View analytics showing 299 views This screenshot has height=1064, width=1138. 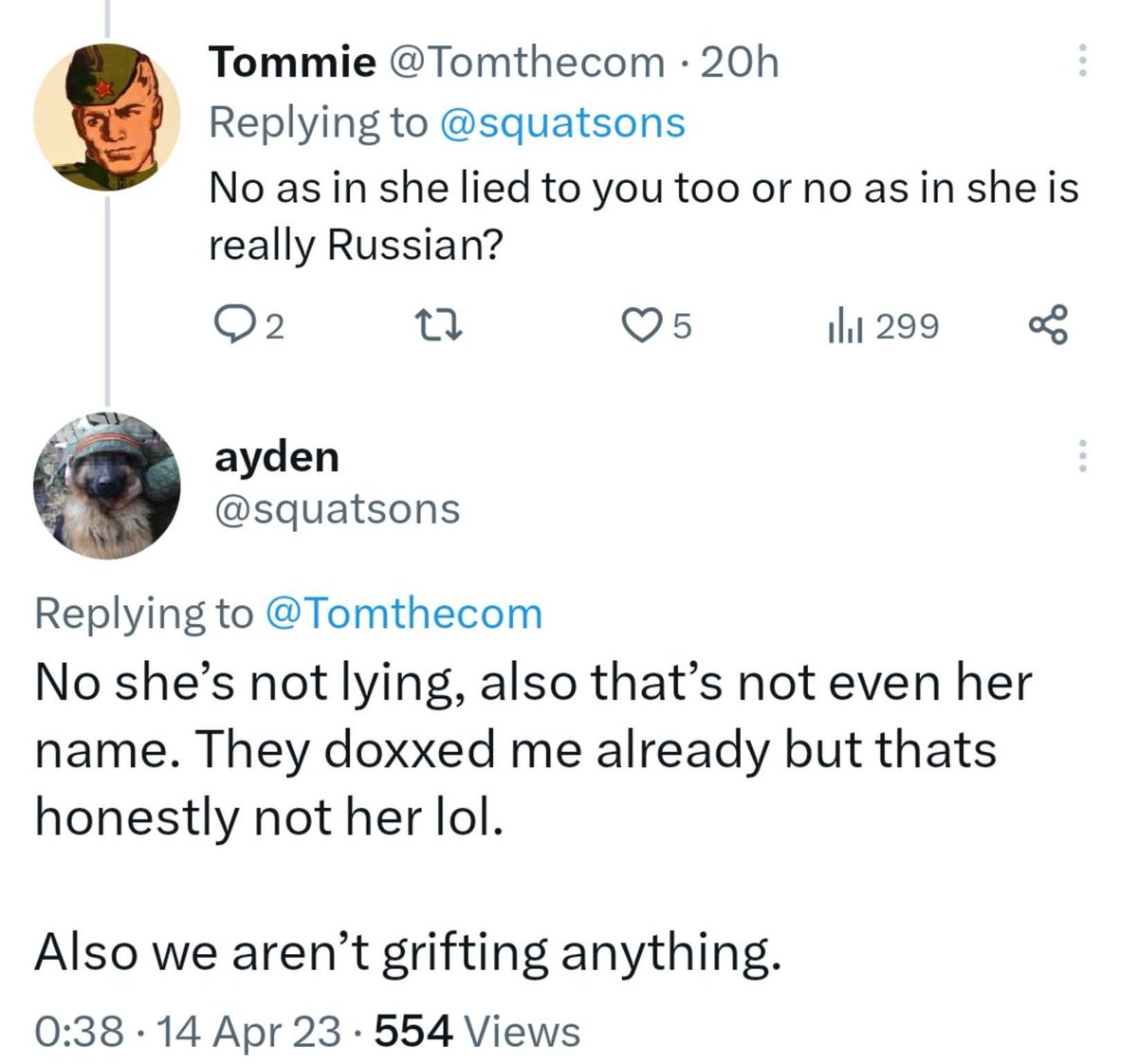point(883,325)
